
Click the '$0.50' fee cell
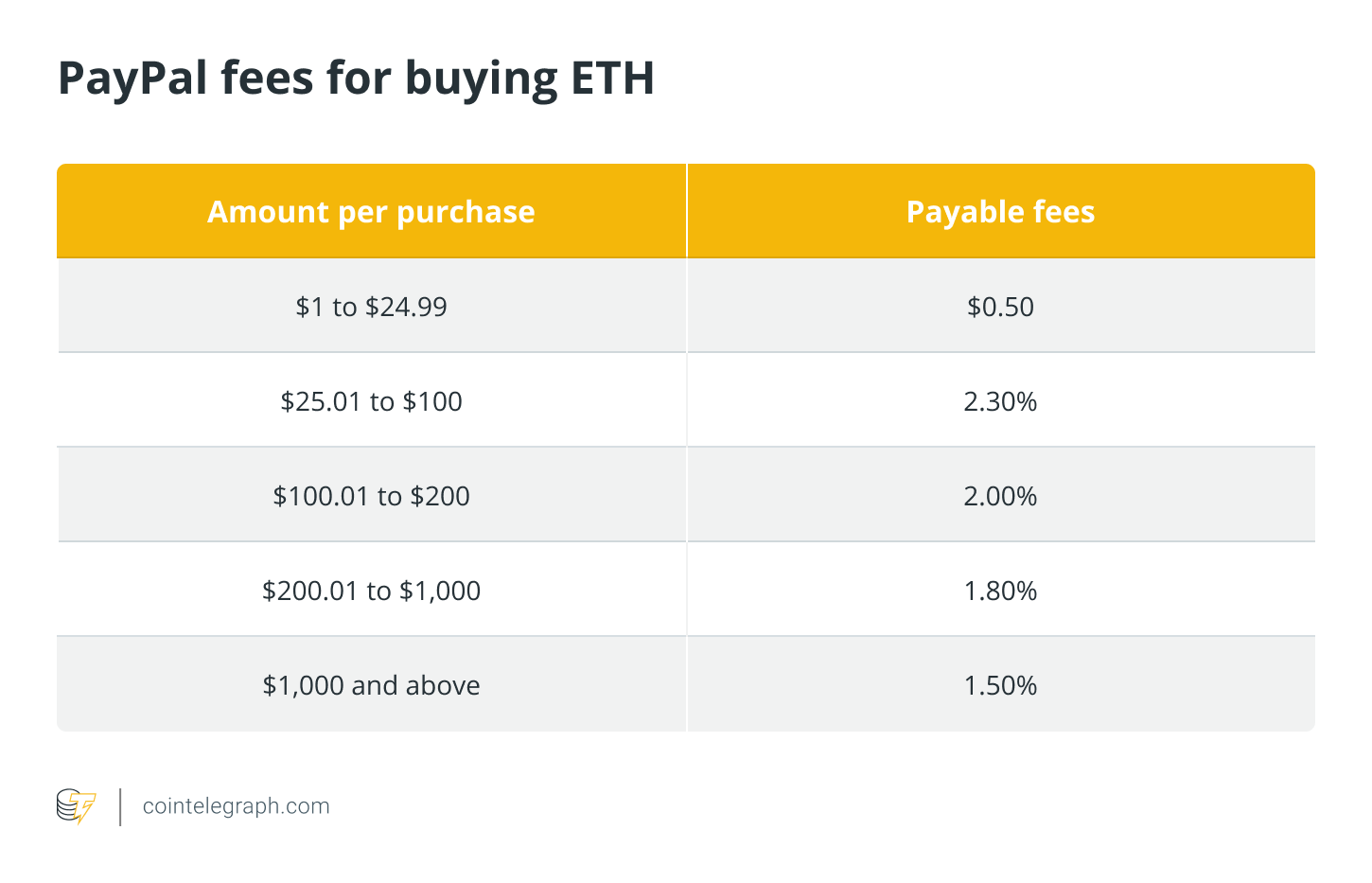pos(1001,306)
